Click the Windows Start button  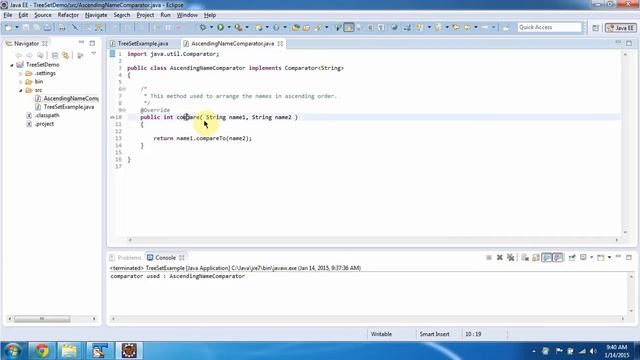coord(12,351)
